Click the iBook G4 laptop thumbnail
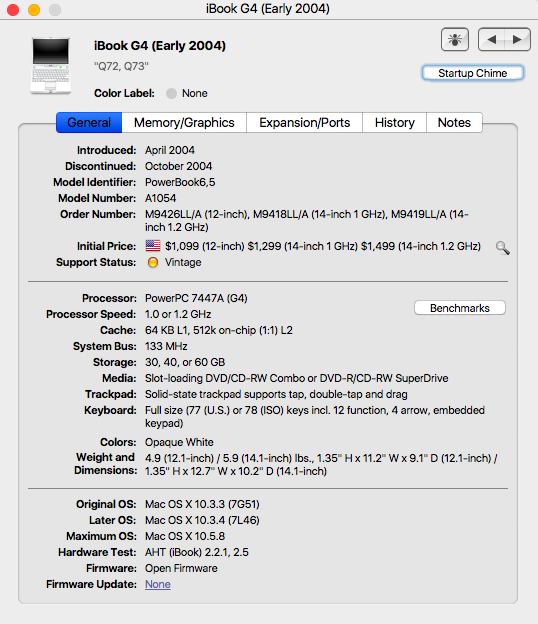 point(51,66)
